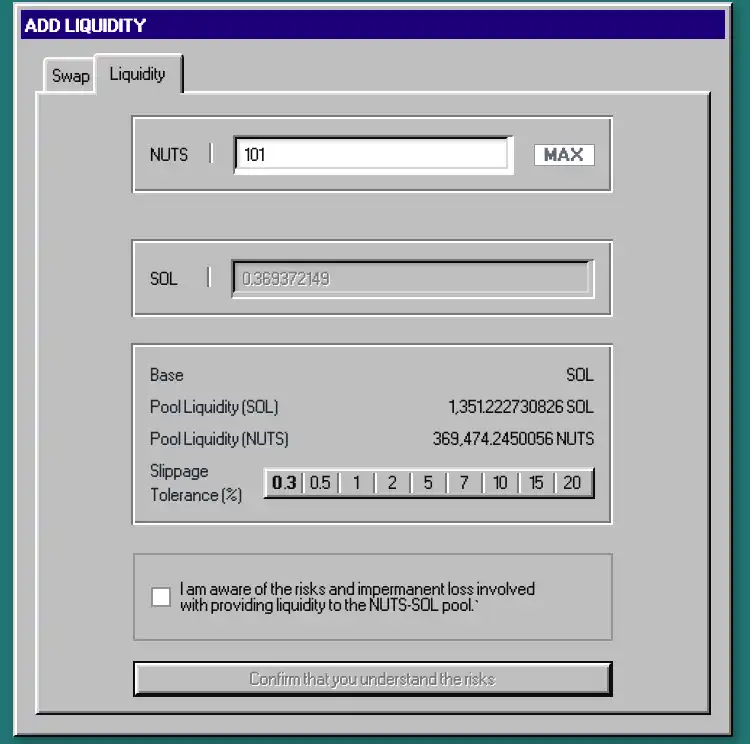Click the risk acknowledgment text label

357,597
